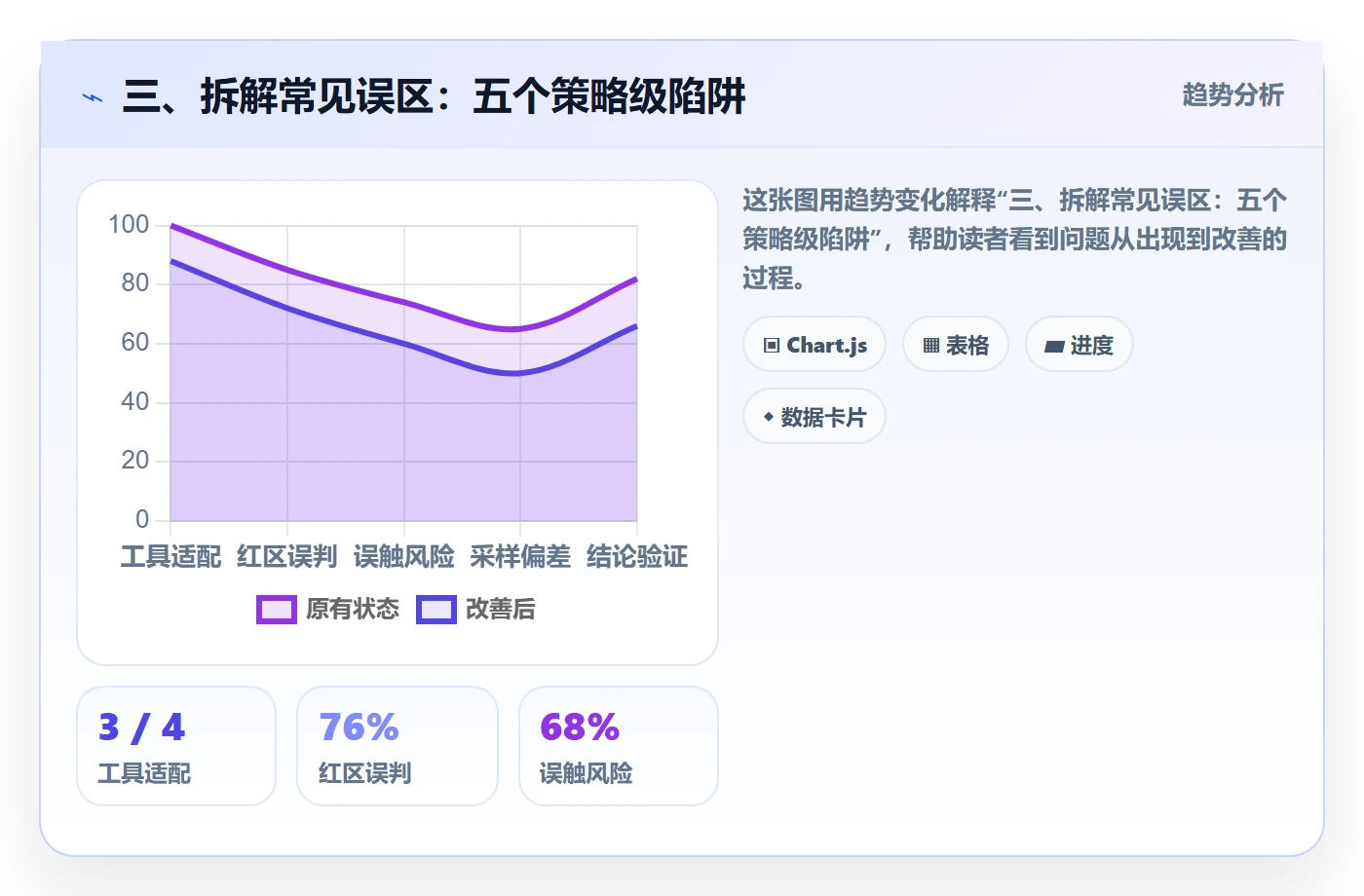Toggle the 原有状态 legend swatch
The image size is (1364, 896).
click(277, 610)
